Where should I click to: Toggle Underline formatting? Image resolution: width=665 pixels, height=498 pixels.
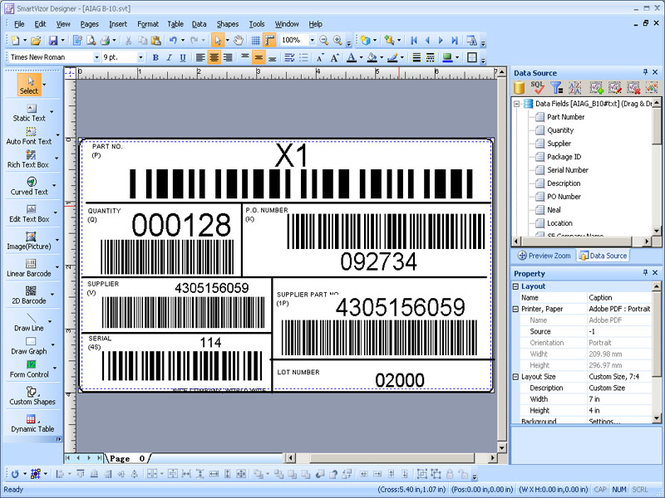[182, 57]
